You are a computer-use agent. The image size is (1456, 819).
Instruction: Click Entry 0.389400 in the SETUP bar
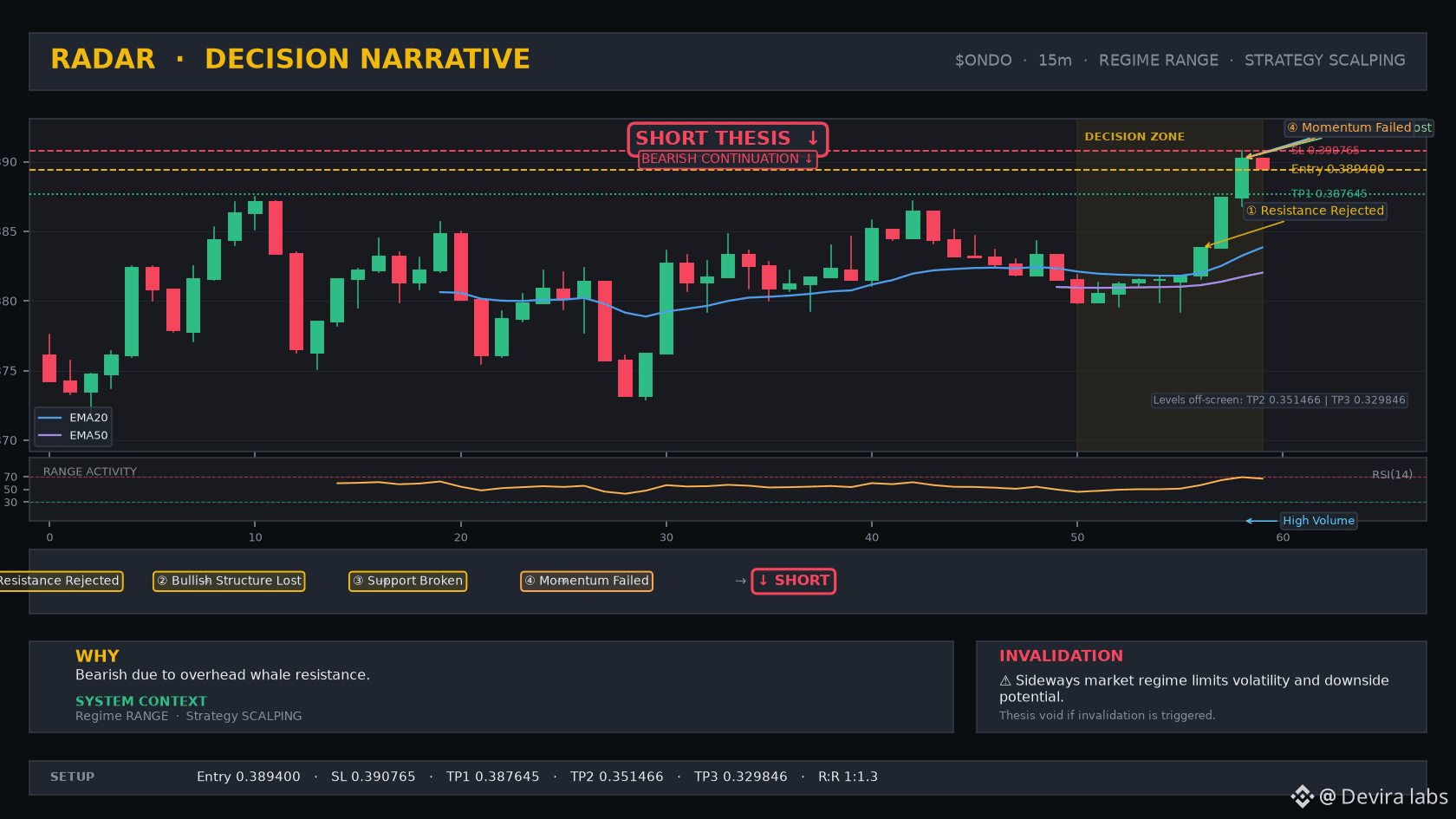point(249,777)
